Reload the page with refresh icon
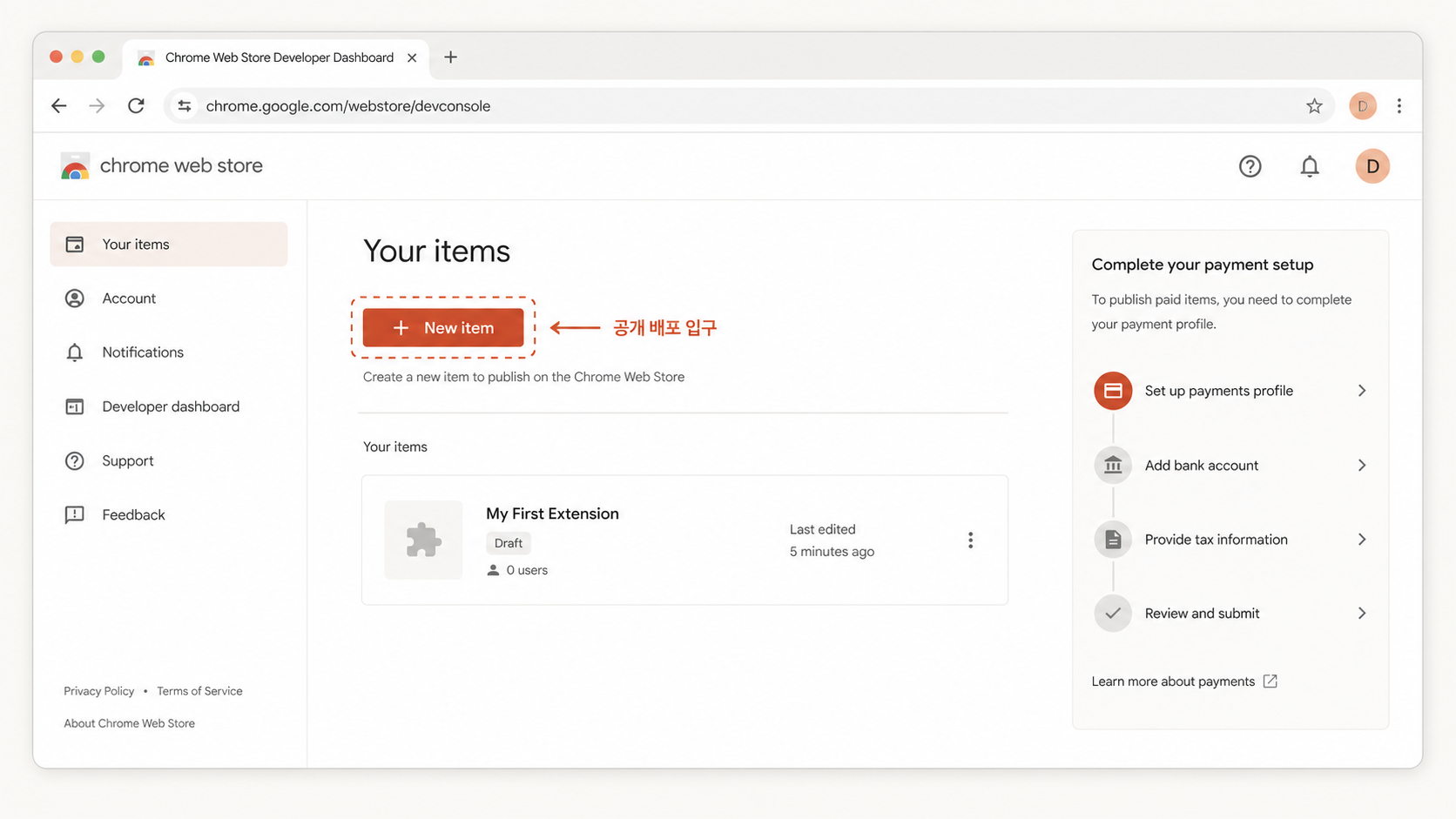 136,106
